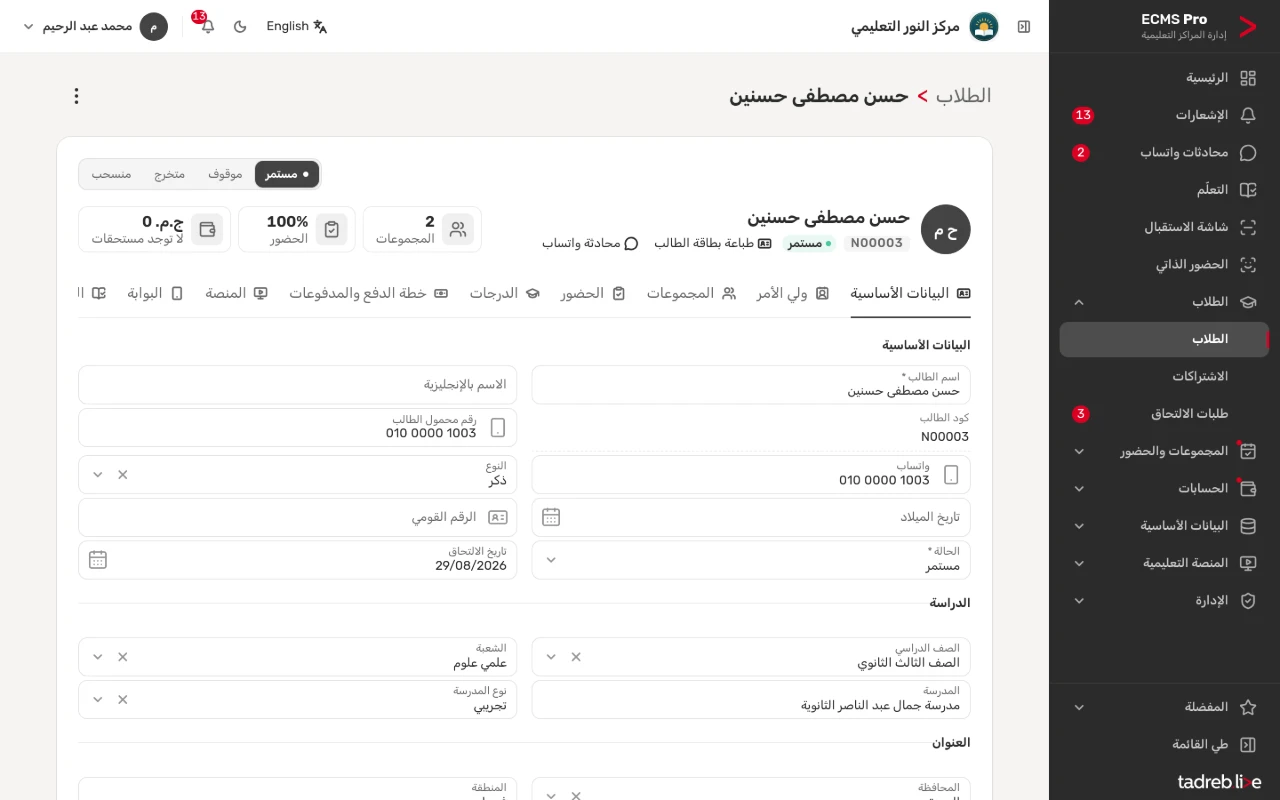Go to الرئيسية dashboard in sidebar
This screenshot has width=1280, height=800.
pos(1164,78)
